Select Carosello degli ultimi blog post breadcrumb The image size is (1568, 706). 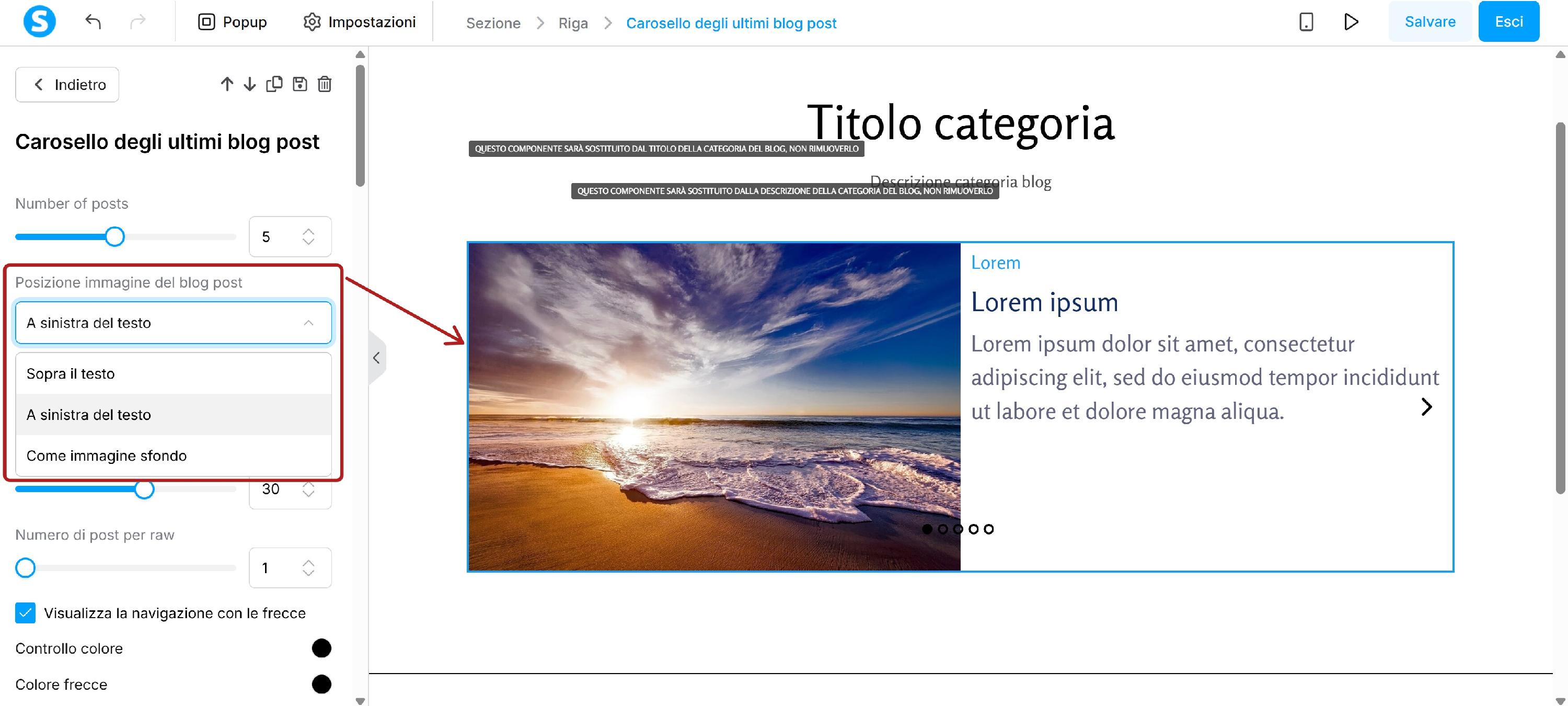(731, 23)
